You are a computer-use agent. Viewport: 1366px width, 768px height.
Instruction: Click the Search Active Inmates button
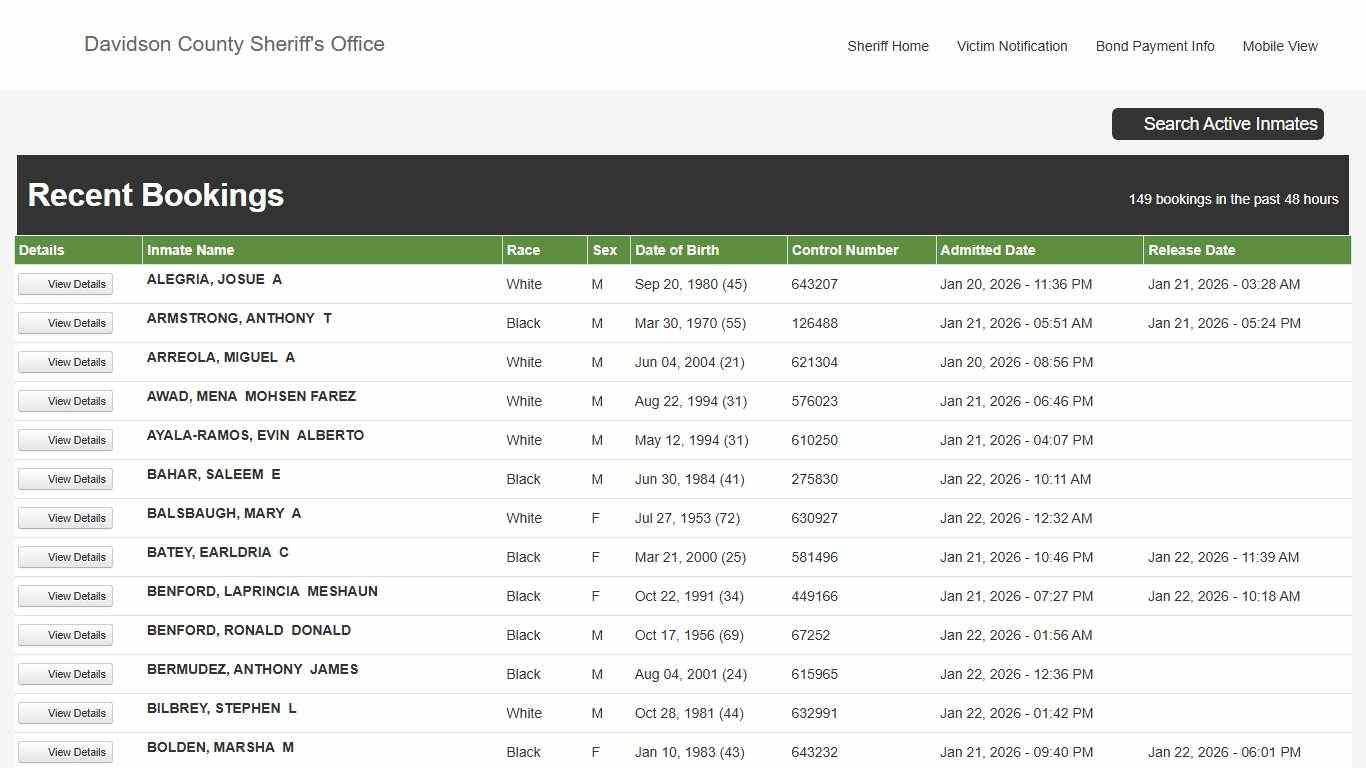(1217, 124)
